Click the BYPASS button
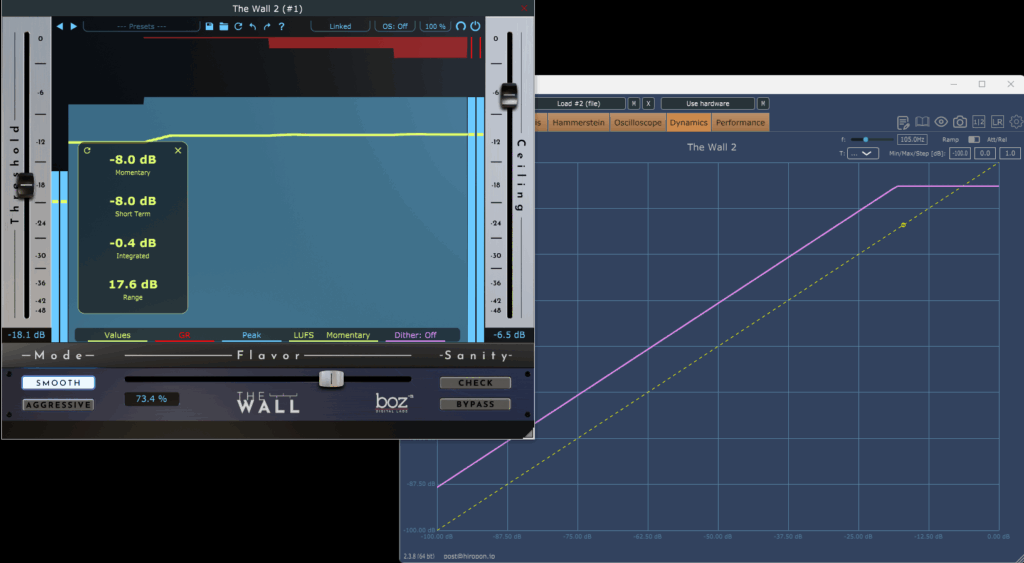This screenshot has width=1024, height=563. [475, 404]
